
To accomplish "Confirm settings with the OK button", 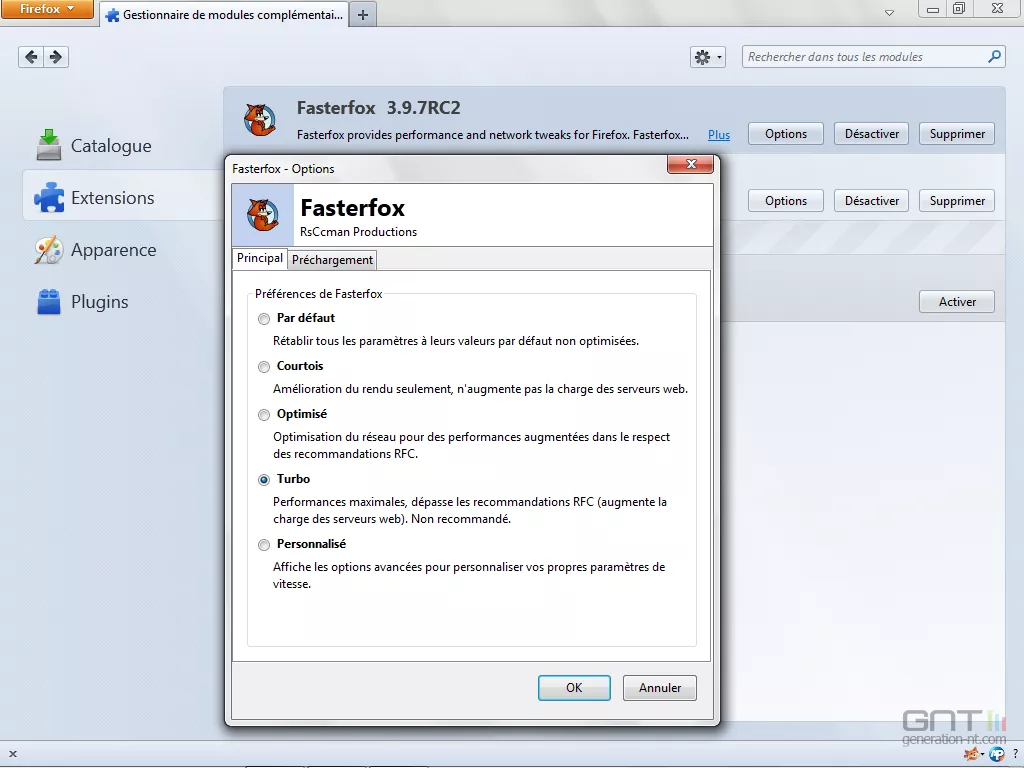I will point(573,687).
